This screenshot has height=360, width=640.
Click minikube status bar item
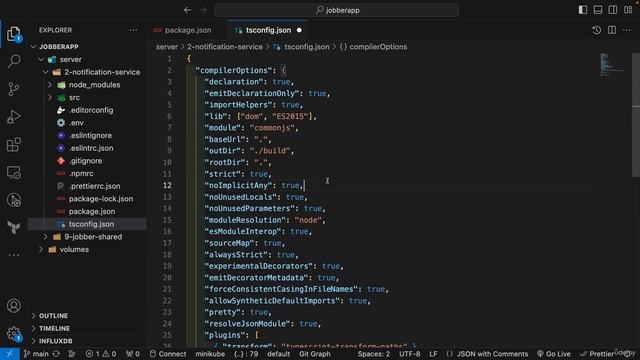tap(210, 354)
